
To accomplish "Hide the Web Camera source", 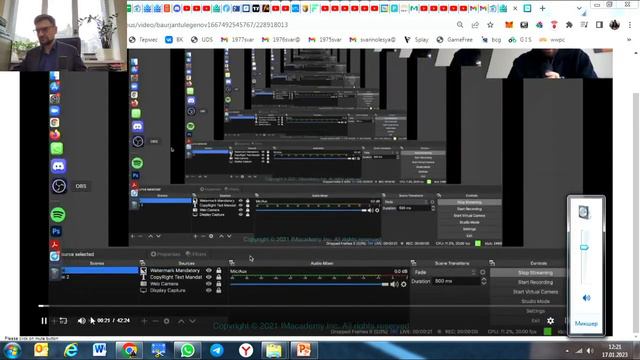I will pyautogui.click(x=209, y=284).
